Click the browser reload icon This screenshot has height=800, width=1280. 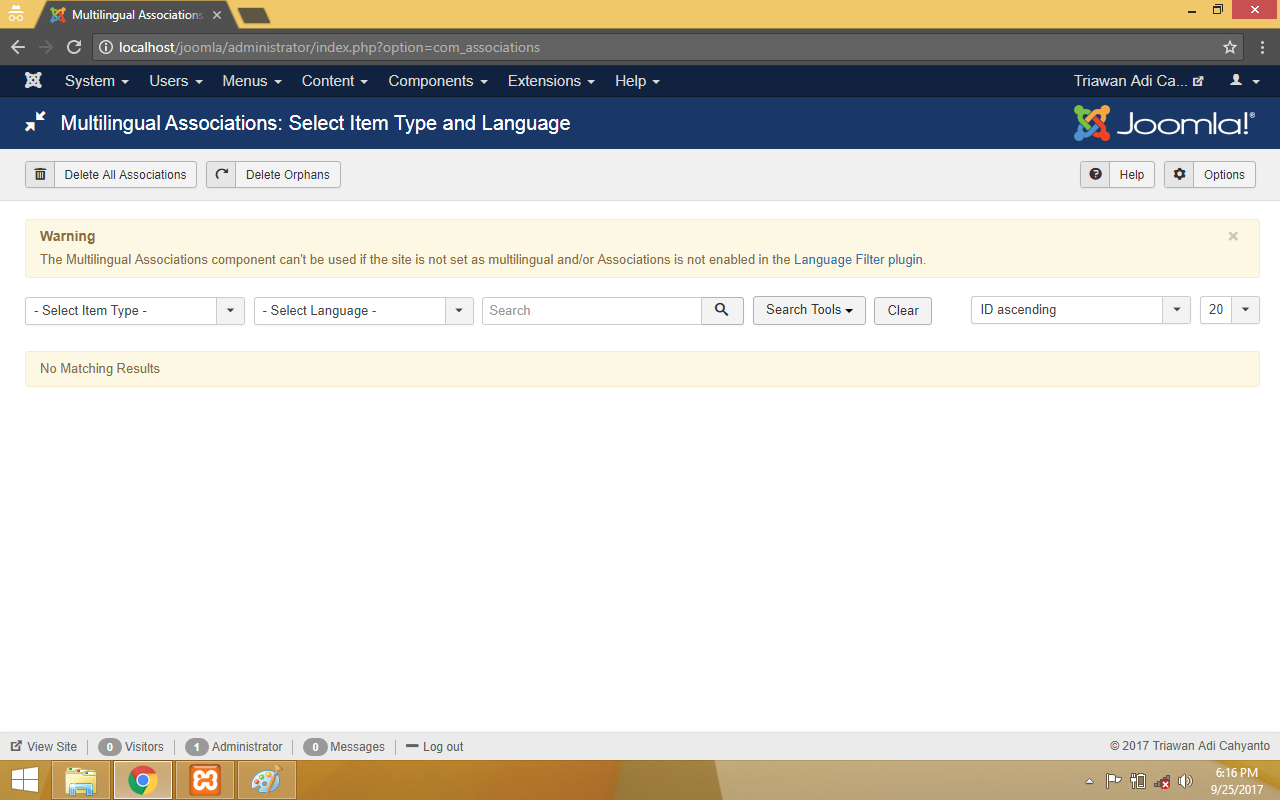click(x=73, y=47)
